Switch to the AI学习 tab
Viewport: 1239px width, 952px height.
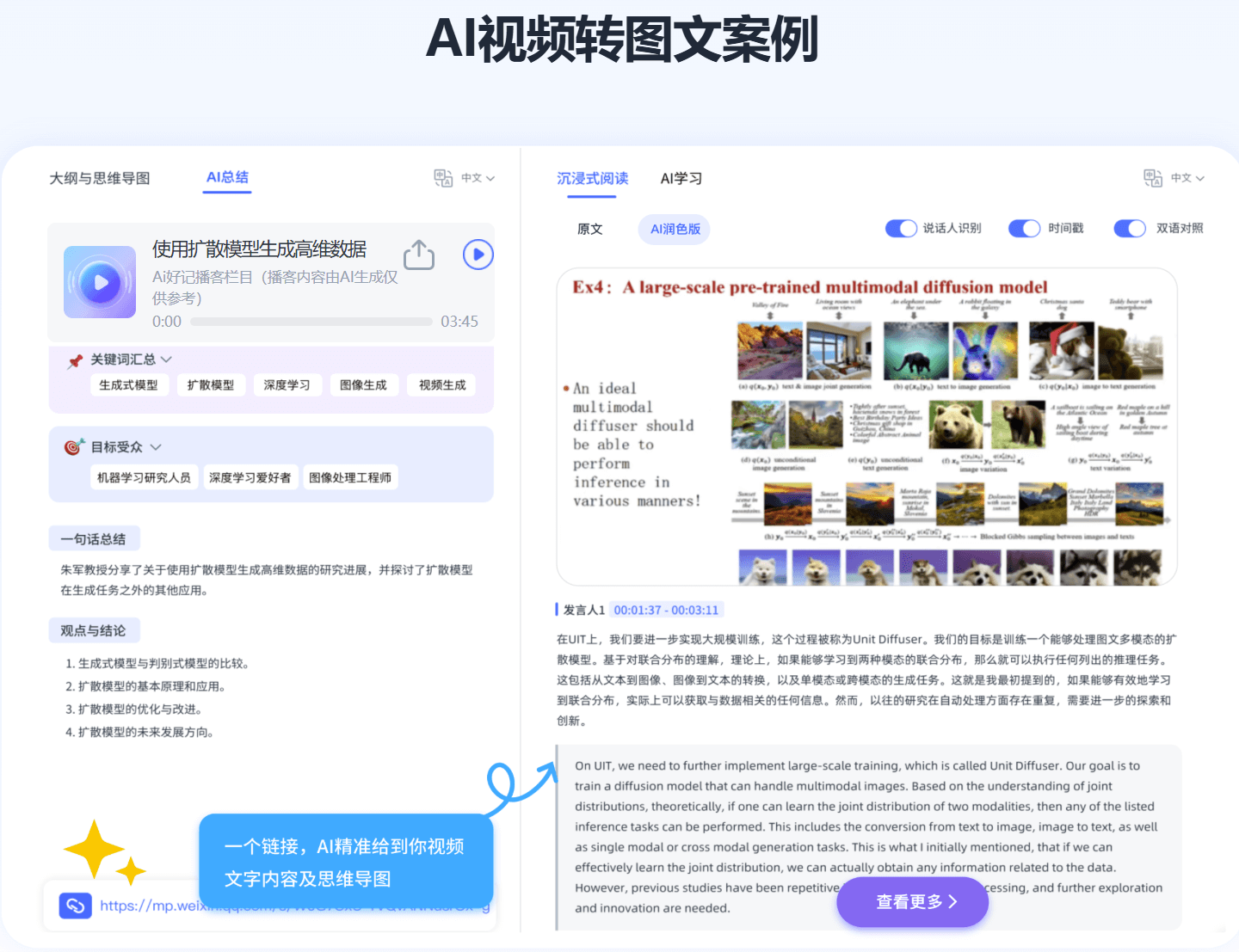(x=681, y=178)
